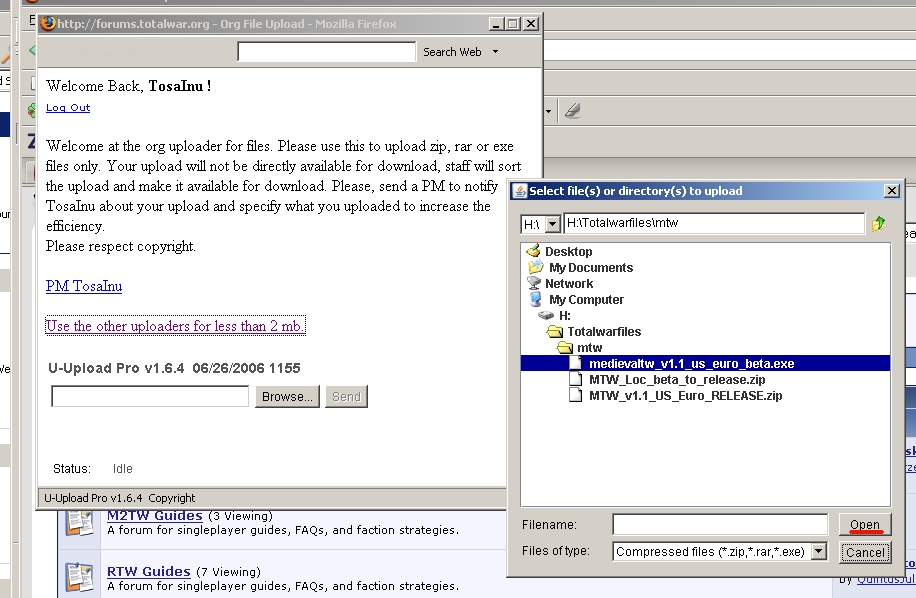This screenshot has height=598, width=916.
Task: Open the PM TosaInu link
Action: pos(84,286)
